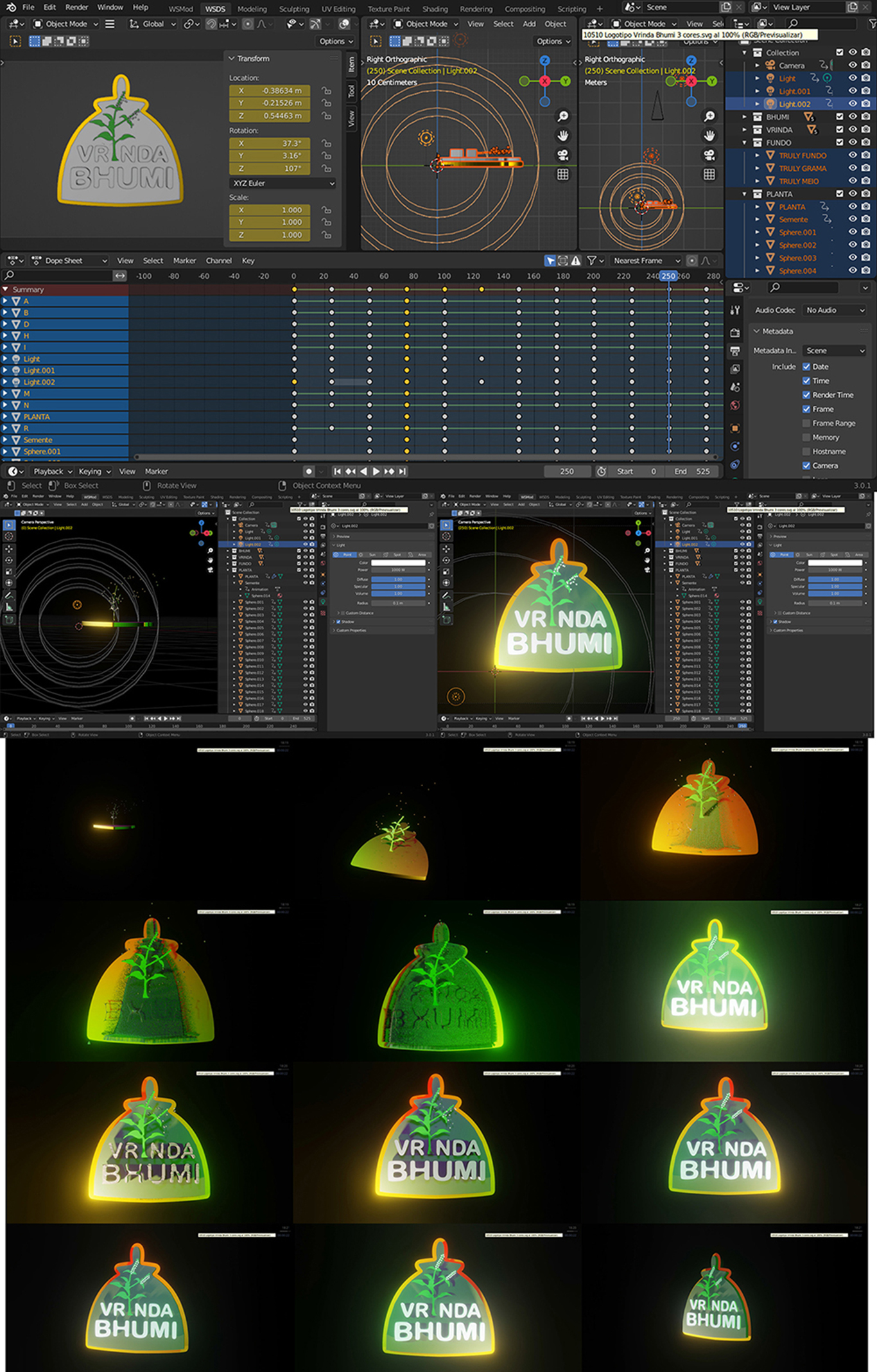Expand the Light.001 channel in Dope Sheet

coord(5,371)
